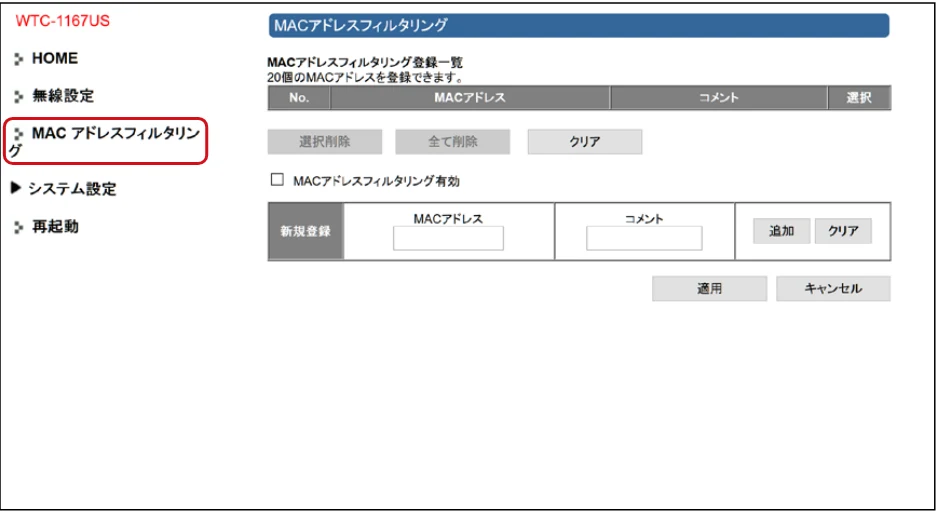
Task: Focus the コメント input field
Action: tap(644, 238)
